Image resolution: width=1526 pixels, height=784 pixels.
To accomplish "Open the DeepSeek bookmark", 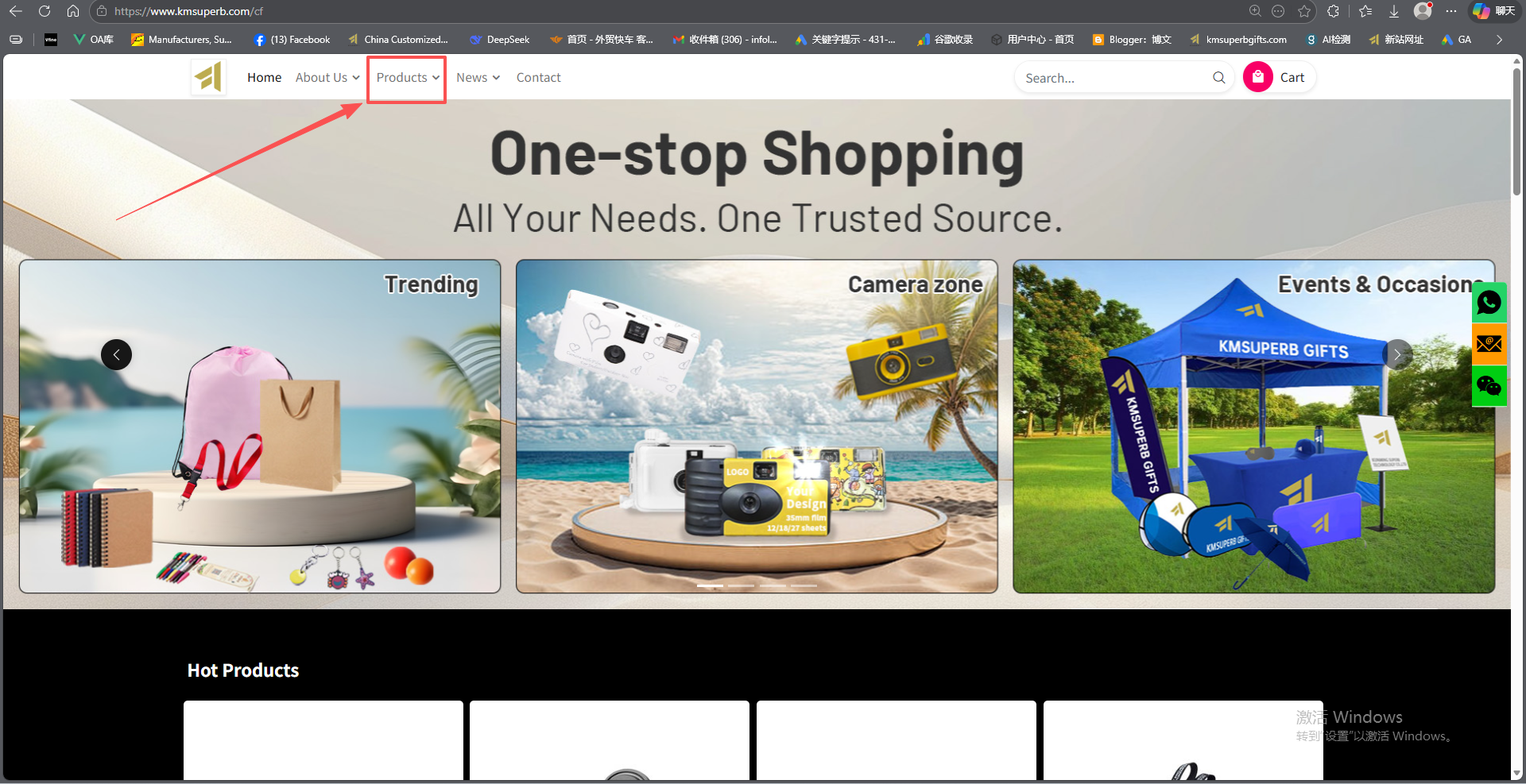I will [499, 40].
